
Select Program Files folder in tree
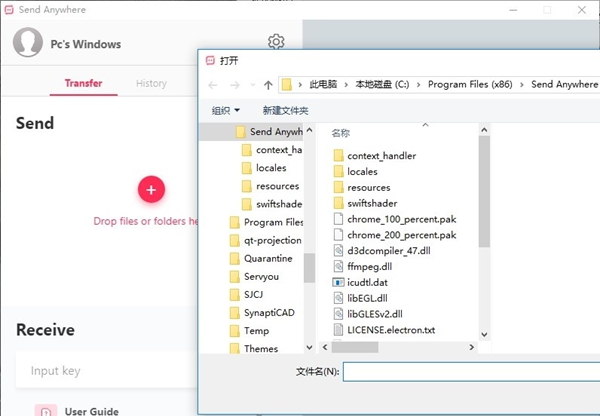point(266,222)
